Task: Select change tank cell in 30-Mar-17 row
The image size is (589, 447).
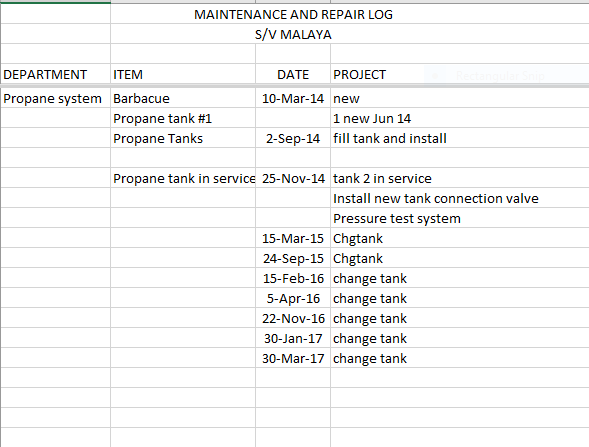Action: (x=460, y=358)
